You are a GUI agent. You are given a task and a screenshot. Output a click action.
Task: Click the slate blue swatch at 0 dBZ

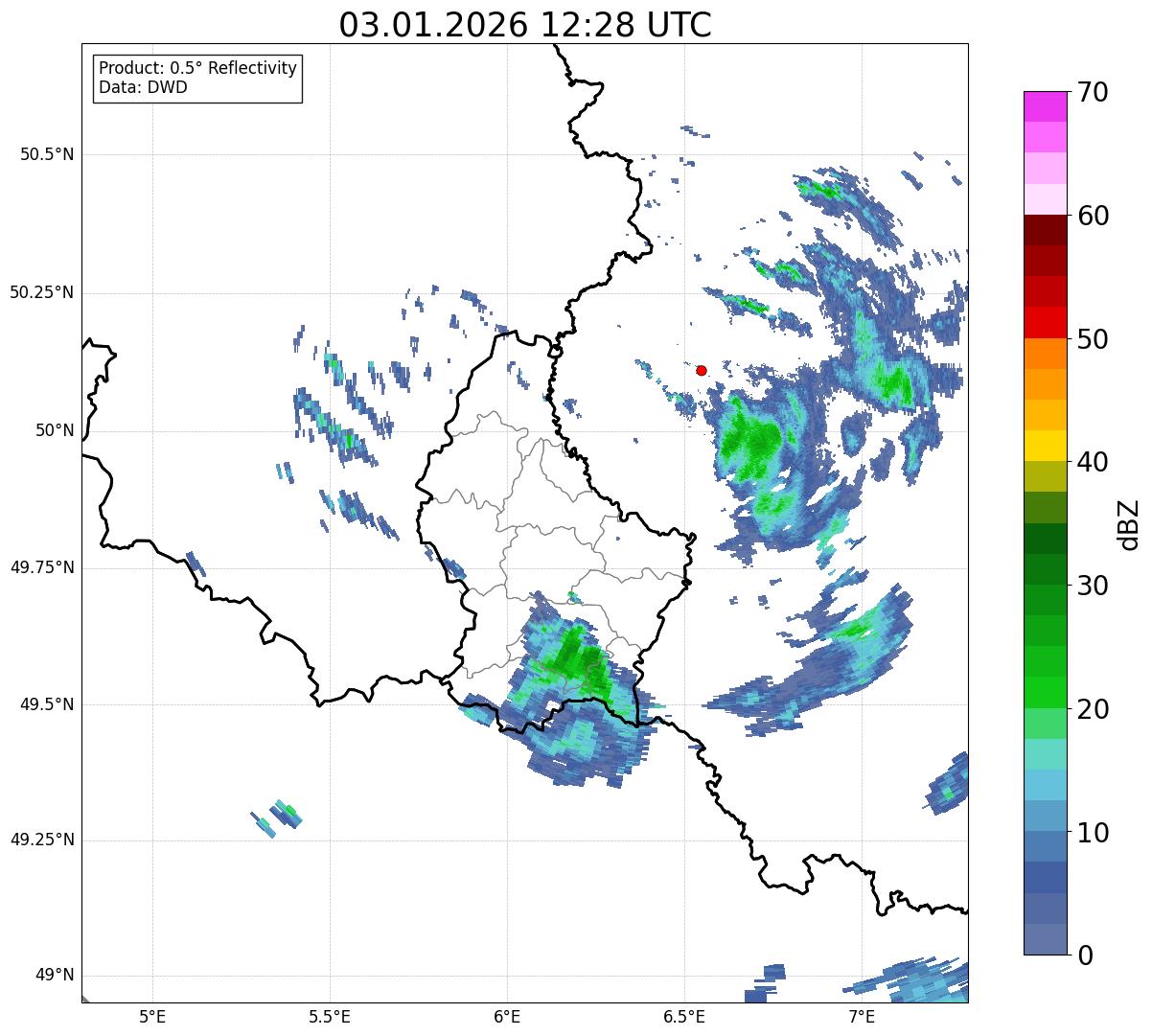pos(1046,939)
